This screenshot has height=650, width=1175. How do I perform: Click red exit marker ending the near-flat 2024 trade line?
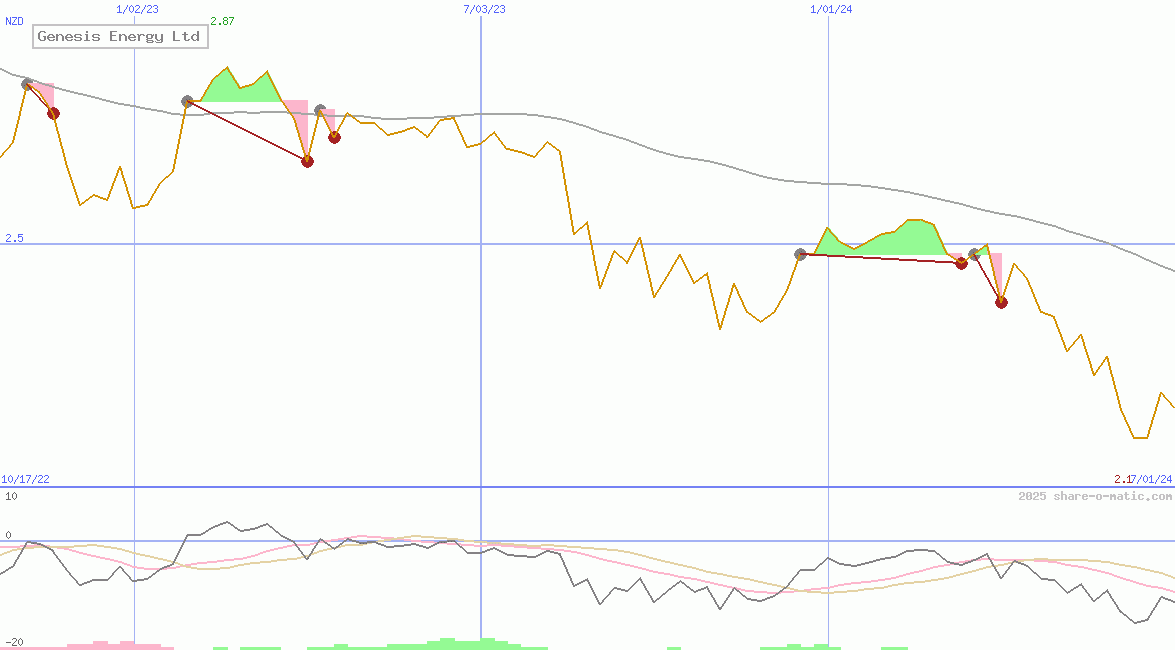tap(961, 263)
